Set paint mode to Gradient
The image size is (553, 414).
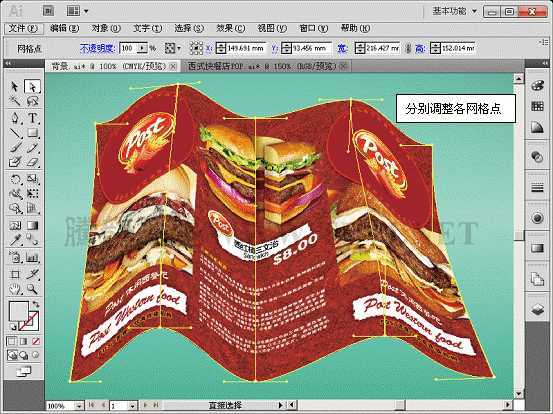[24, 341]
